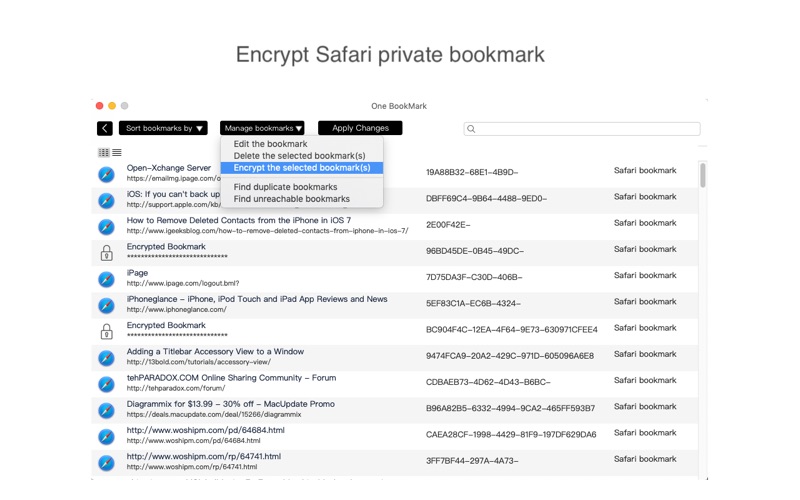800x500 pixels.
Task: Click ID 5EF83C1A-EC6B-4324-
Action: pos(473,304)
